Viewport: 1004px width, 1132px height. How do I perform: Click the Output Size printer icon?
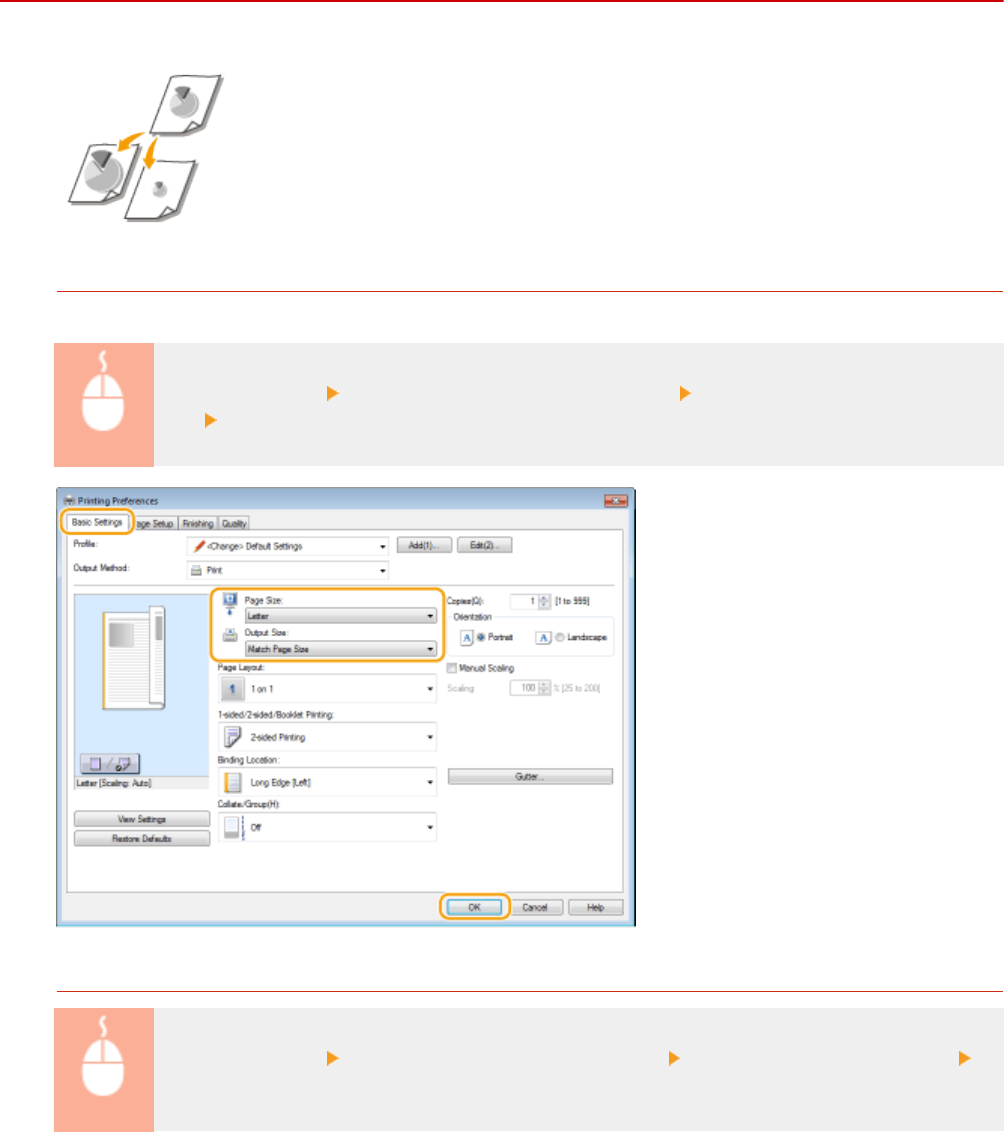(x=230, y=634)
